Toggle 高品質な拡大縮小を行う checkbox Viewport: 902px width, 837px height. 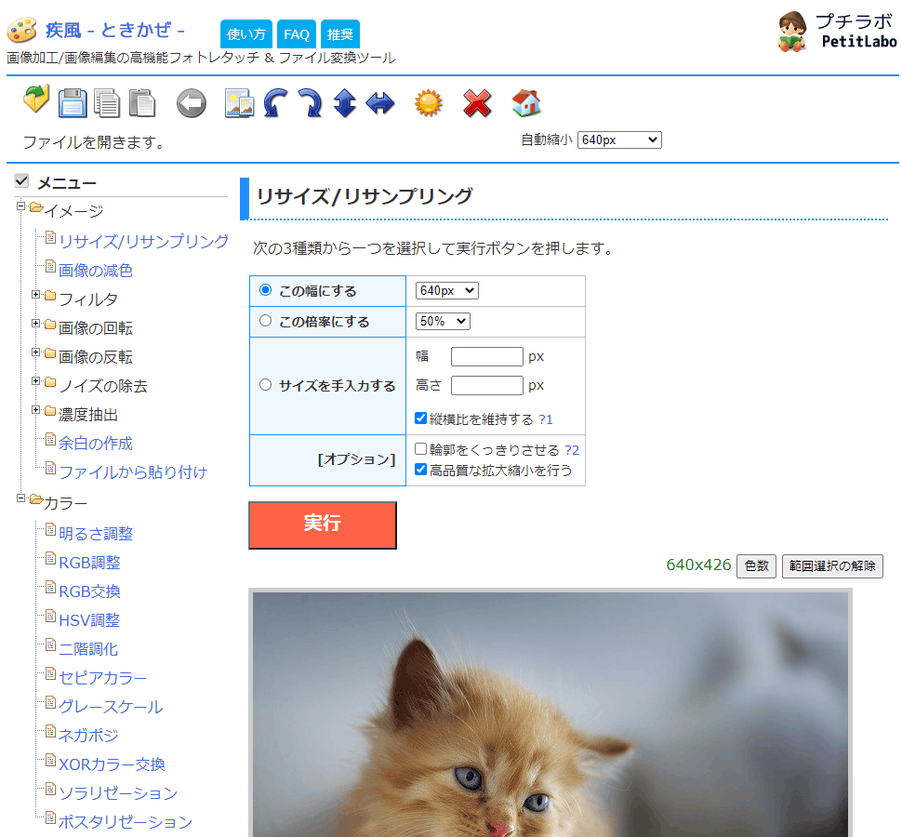coord(421,469)
